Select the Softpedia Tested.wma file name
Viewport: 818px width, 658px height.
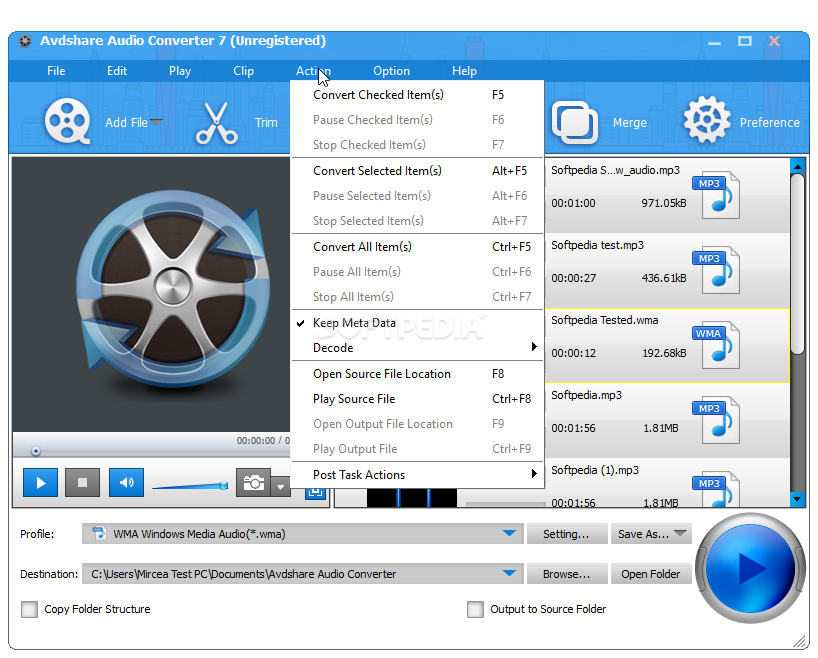click(605, 320)
